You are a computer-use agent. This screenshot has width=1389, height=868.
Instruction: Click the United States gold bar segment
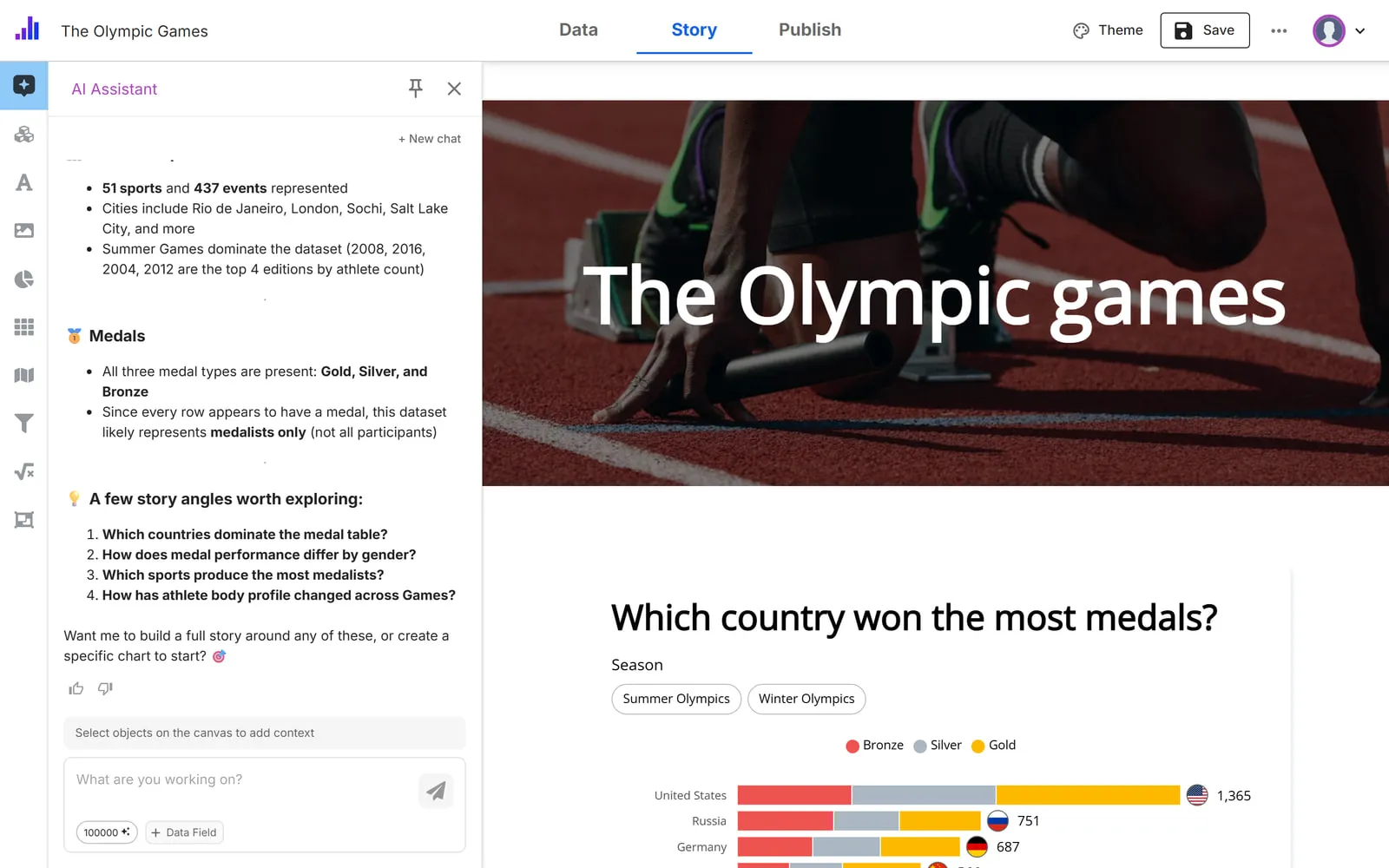(x=1088, y=795)
